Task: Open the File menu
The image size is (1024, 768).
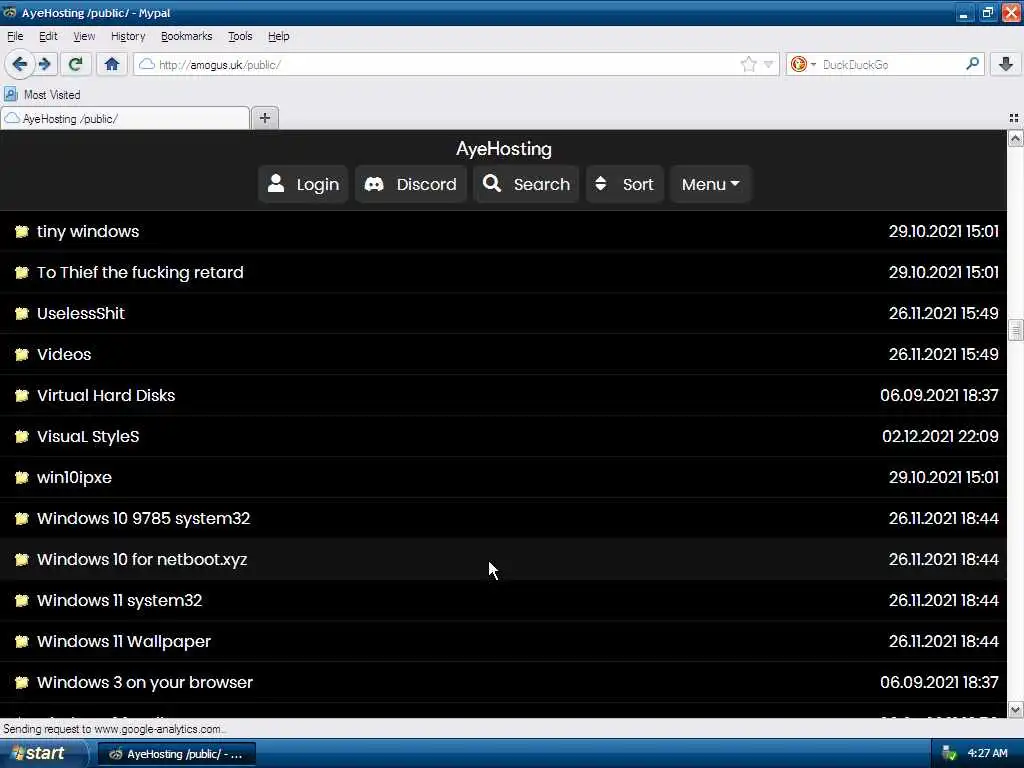Action: [x=15, y=36]
